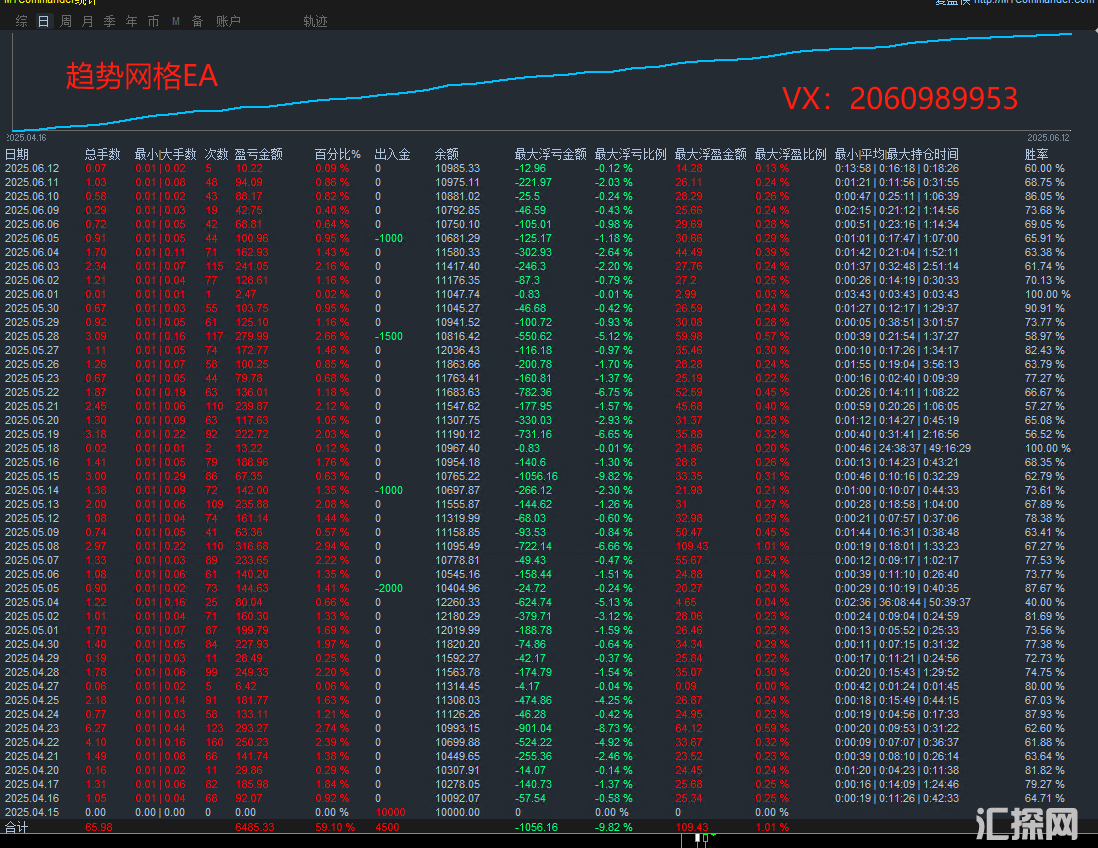Viewport: 1098px width, 848px height.
Task: Click the 最大浮亏金额 column header
Action: (x=550, y=154)
